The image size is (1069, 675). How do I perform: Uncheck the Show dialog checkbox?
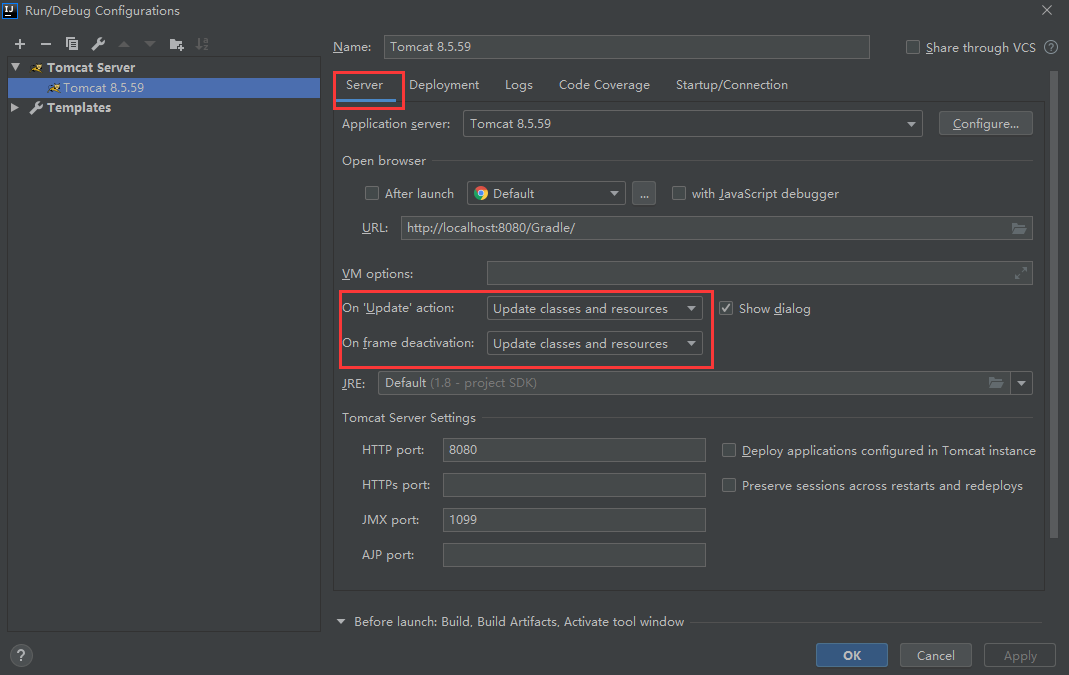point(726,308)
